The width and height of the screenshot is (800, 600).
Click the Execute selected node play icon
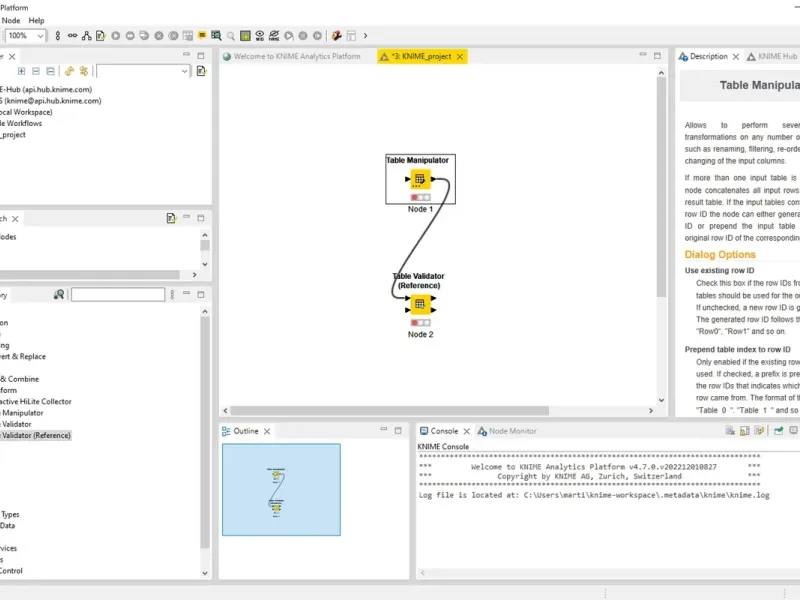click(116, 36)
